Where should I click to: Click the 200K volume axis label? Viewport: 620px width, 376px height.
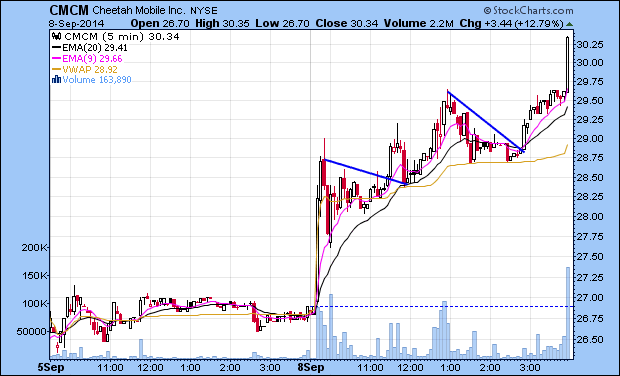click(34, 248)
